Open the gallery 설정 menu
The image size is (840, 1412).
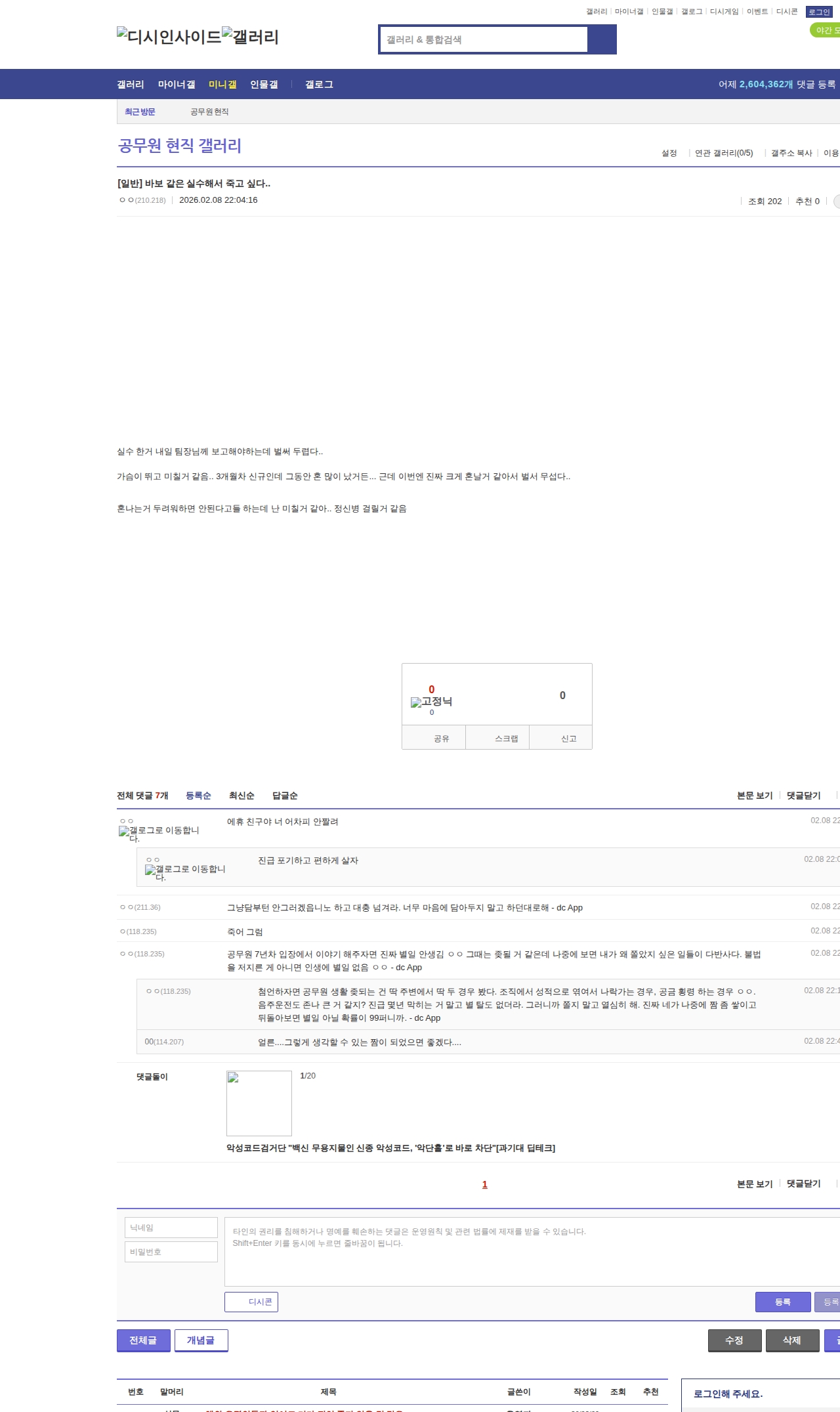[669, 153]
